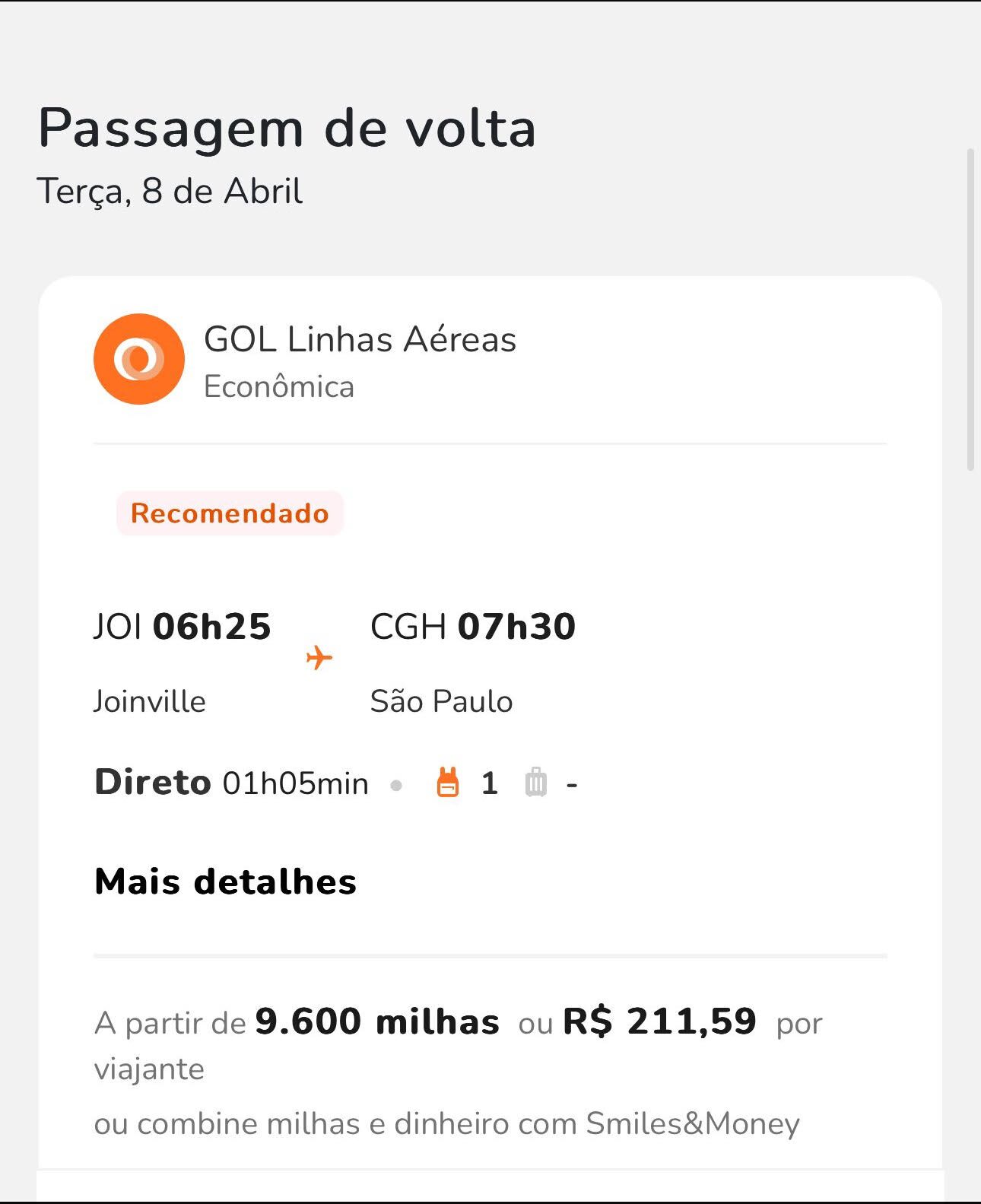The height and width of the screenshot is (1204, 981).
Task: Select the R$ 211,59 cash price
Action: [659, 1021]
